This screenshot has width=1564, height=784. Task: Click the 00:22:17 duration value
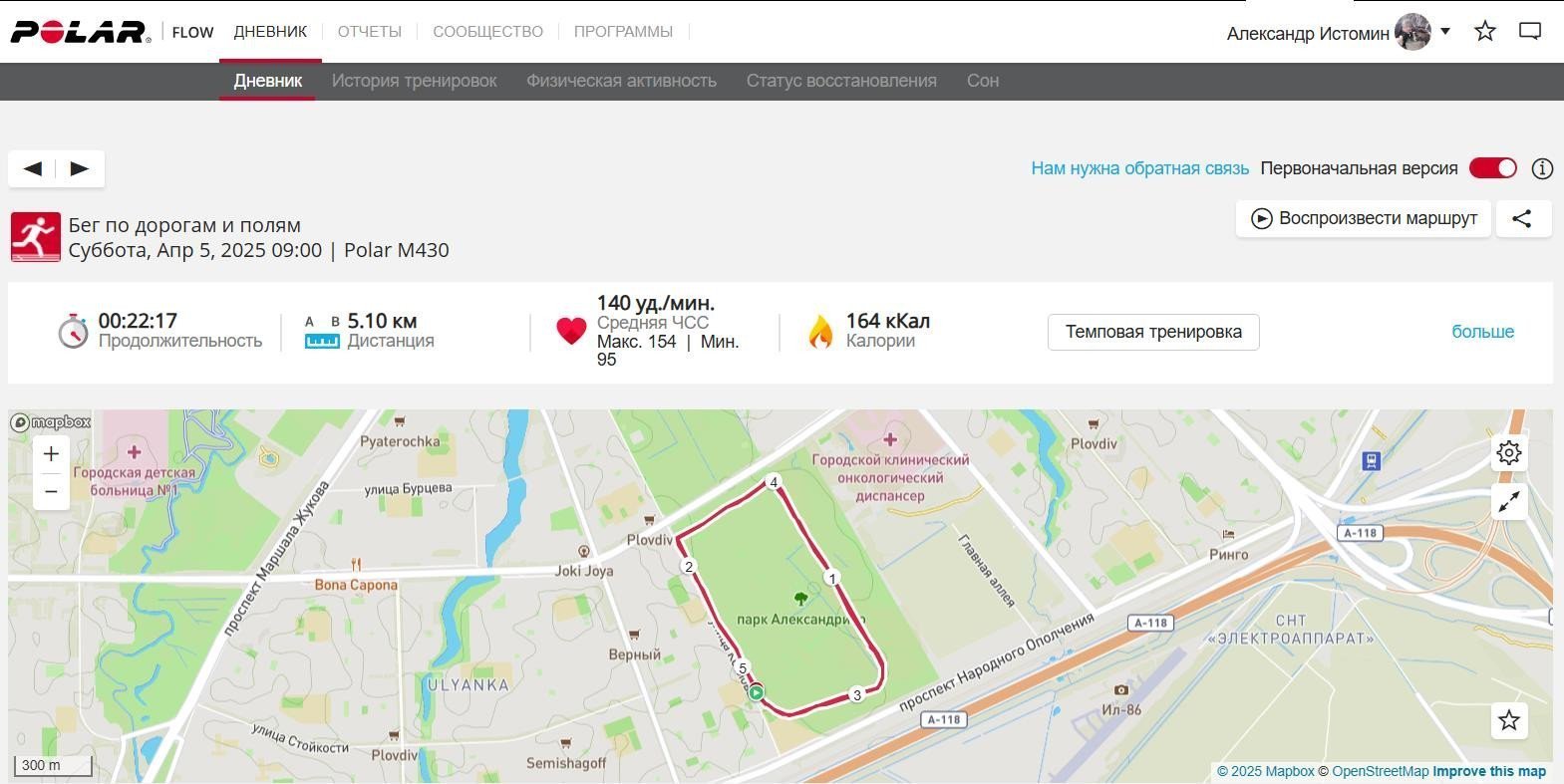point(138,321)
